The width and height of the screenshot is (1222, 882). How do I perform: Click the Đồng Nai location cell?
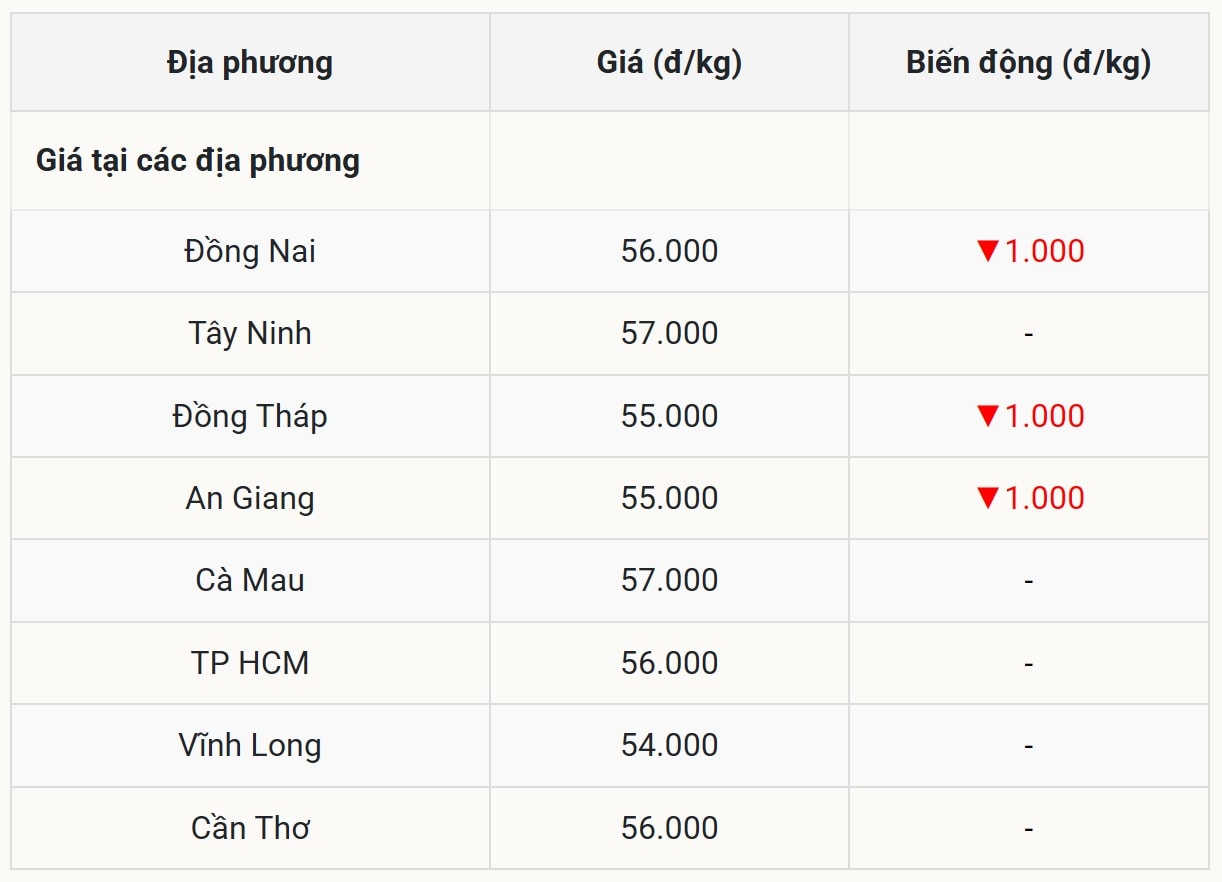tap(250, 251)
